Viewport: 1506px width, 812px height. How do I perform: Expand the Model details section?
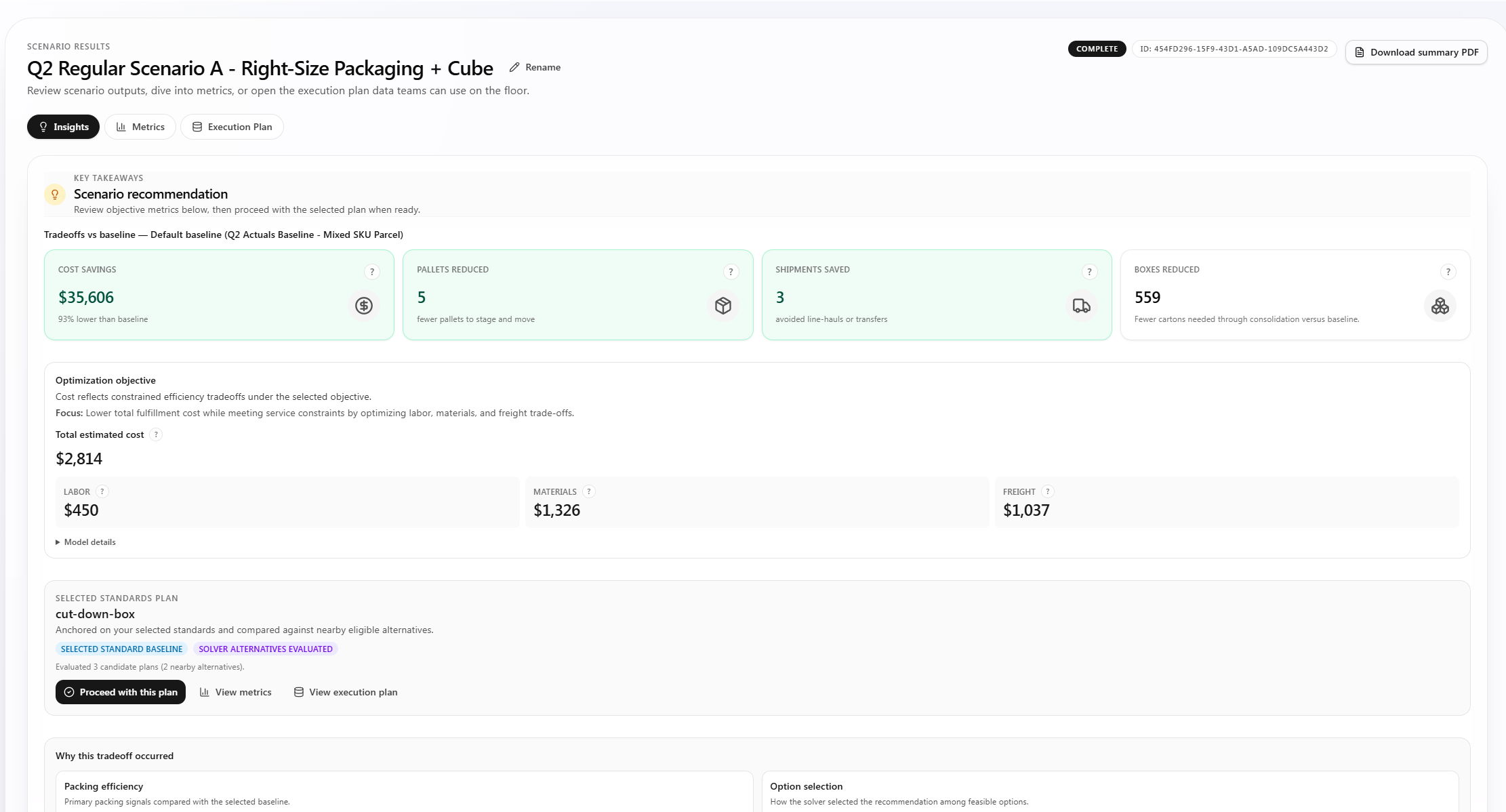86,542
